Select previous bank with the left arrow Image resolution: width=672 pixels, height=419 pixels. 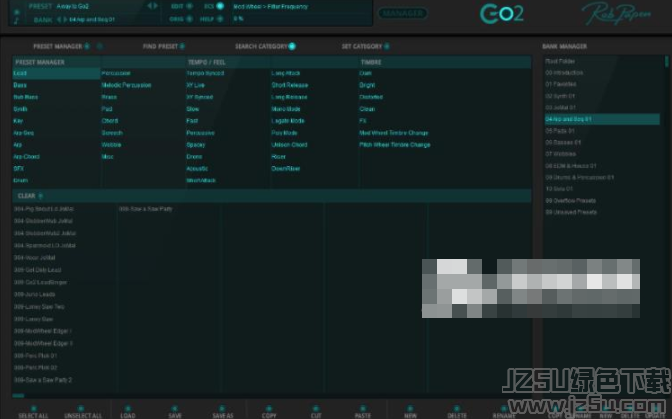(59, 19)
